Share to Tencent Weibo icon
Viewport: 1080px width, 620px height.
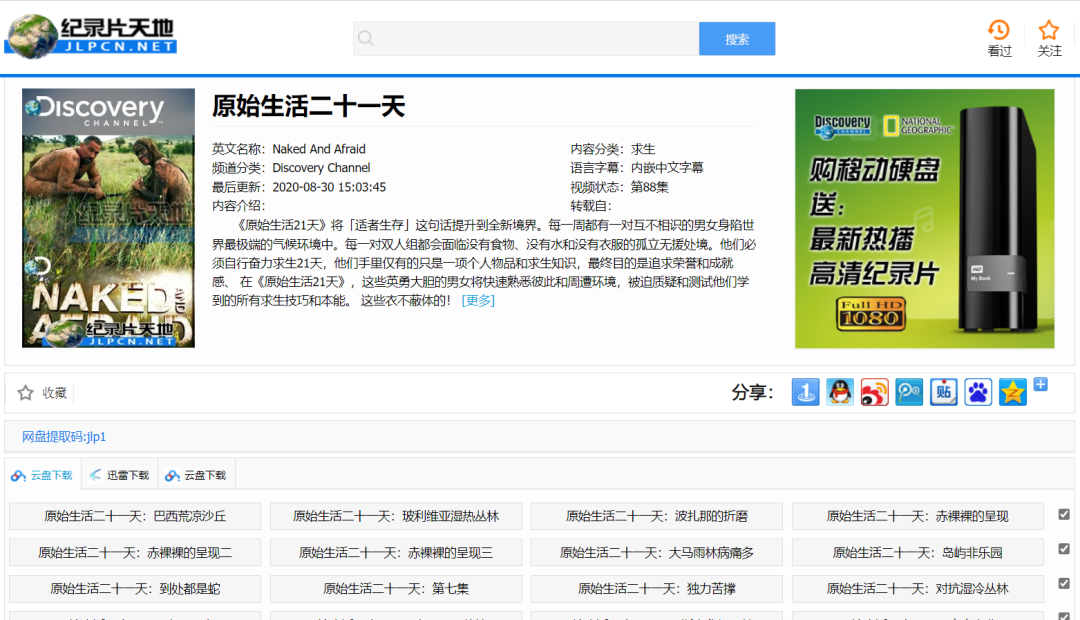pyautogui.click(x=909, y=392)
